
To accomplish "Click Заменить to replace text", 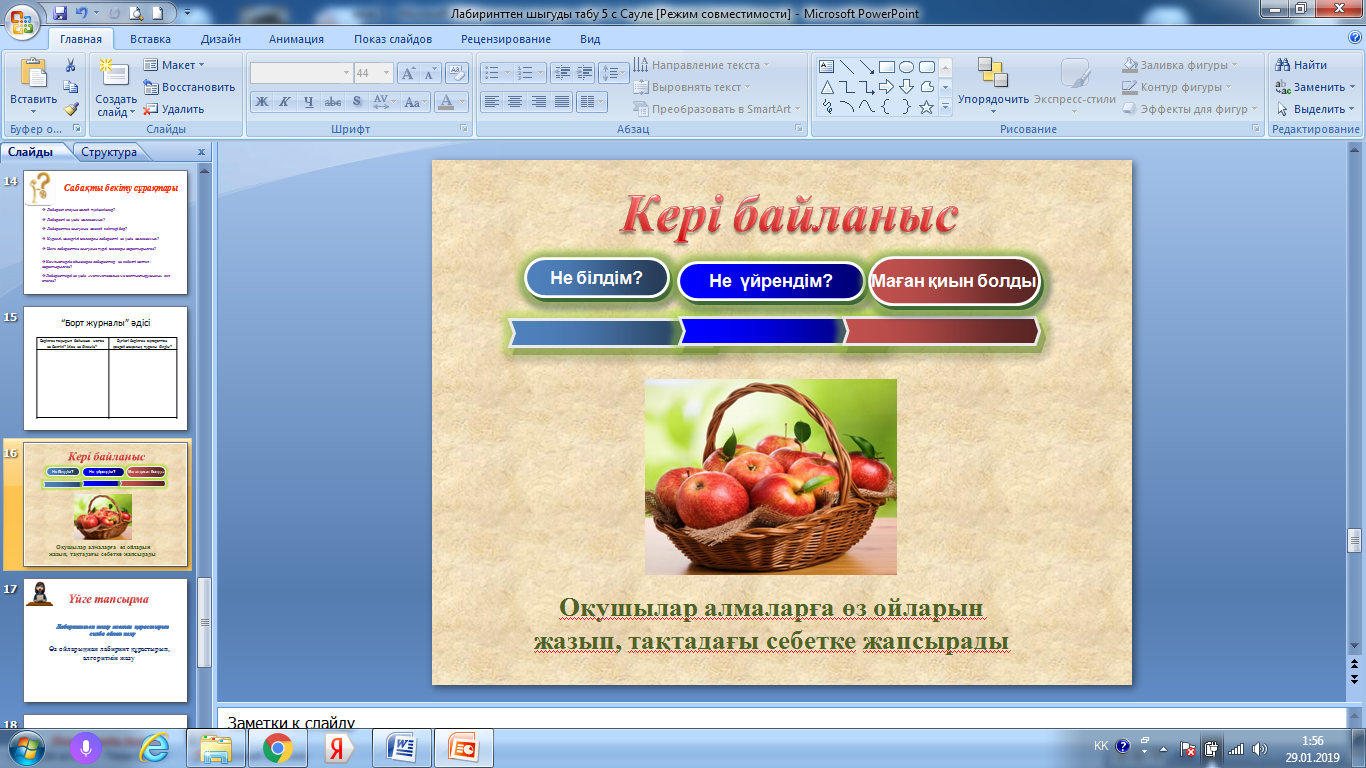I will point(1314,87).
